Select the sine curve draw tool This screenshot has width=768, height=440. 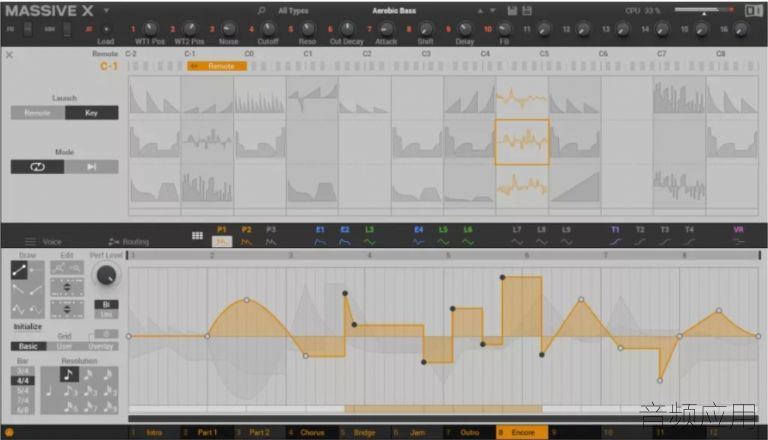[19, 309]
